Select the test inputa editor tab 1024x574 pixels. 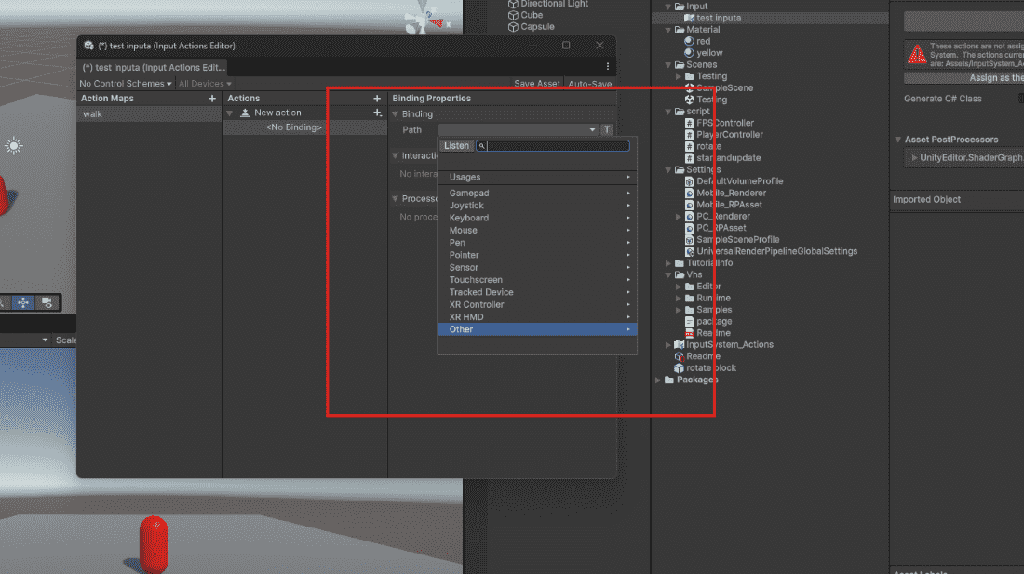click(x=153, y=67)
